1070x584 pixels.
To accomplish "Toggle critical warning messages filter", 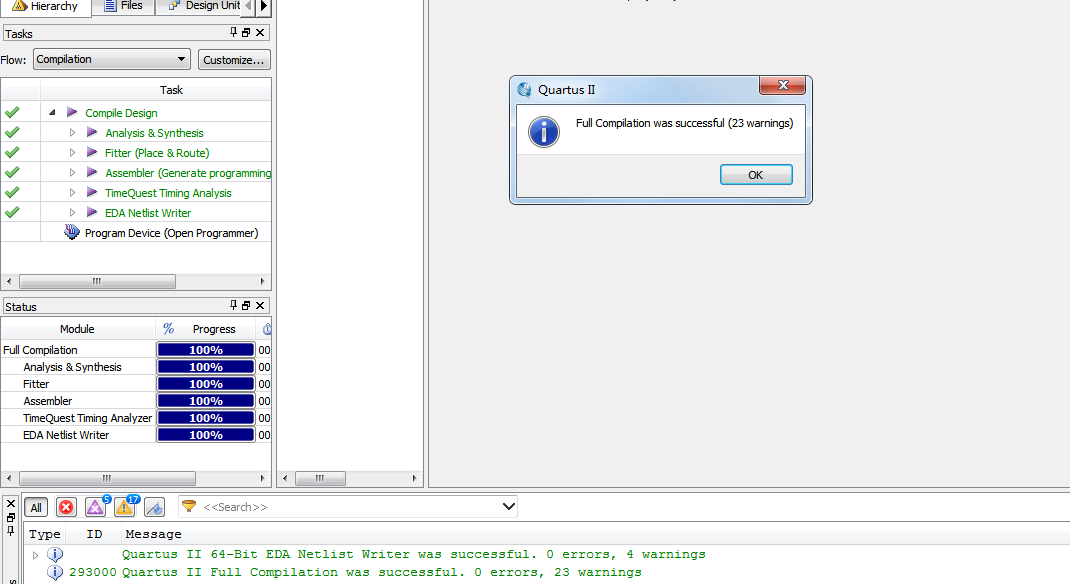I will click(x=96, y=507).
